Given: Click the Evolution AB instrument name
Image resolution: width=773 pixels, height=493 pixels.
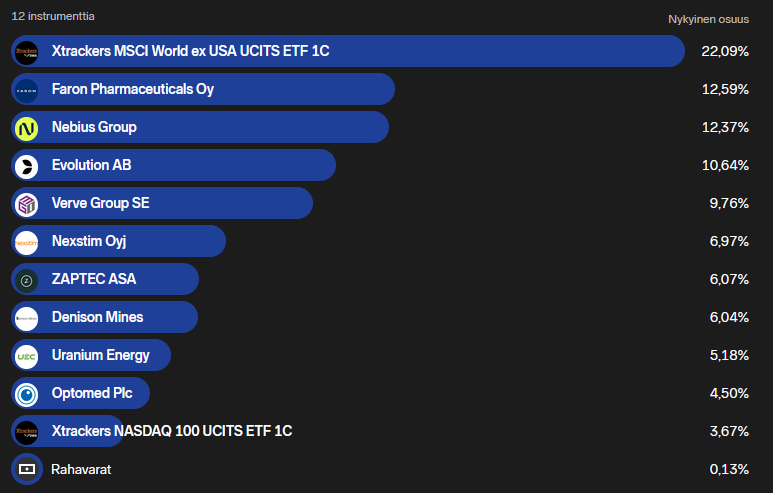Looking at the screenshot, I should point(91,165).
